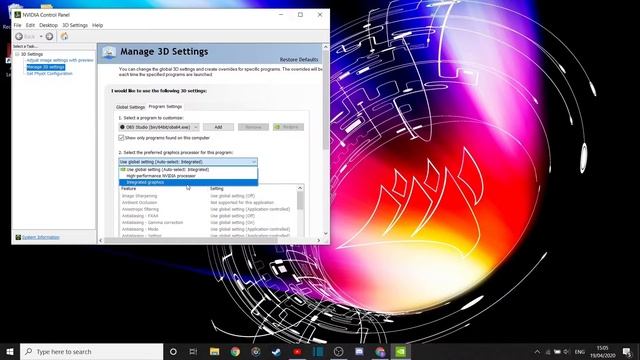Image resolution: width=640 pixels, height=360 pixels.
Task: Open the Windows Start menu
Action: tap(10, 351)
